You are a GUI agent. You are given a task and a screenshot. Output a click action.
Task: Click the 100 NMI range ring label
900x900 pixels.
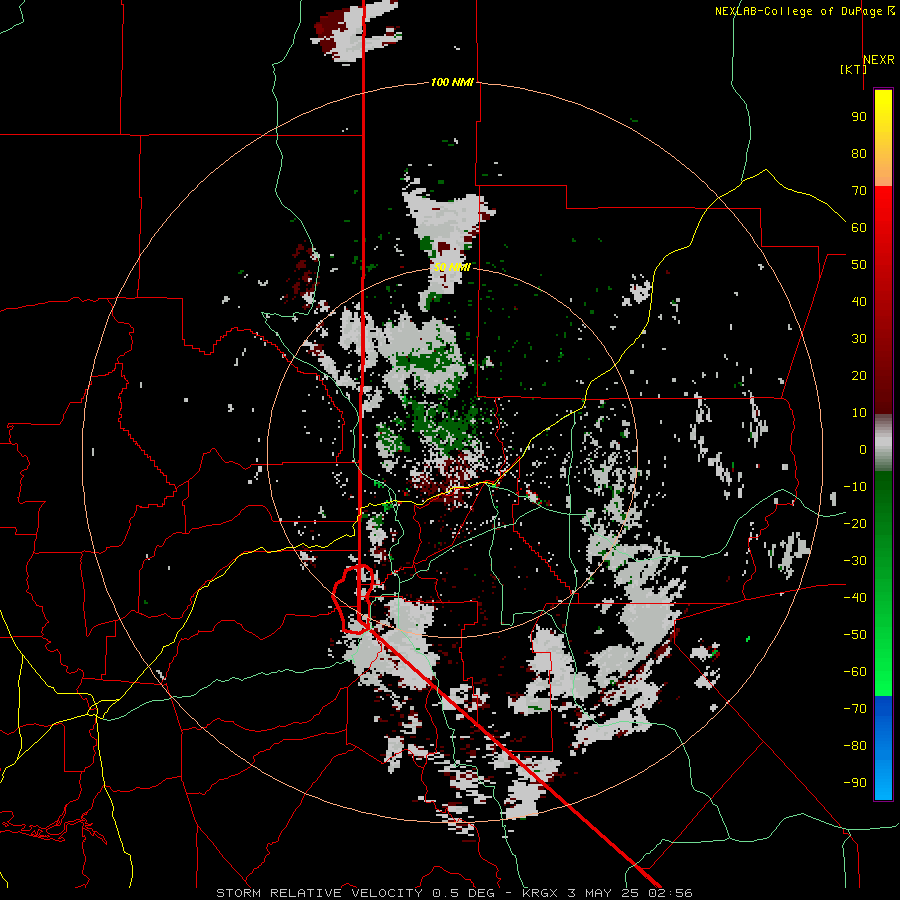coord(452,82)
